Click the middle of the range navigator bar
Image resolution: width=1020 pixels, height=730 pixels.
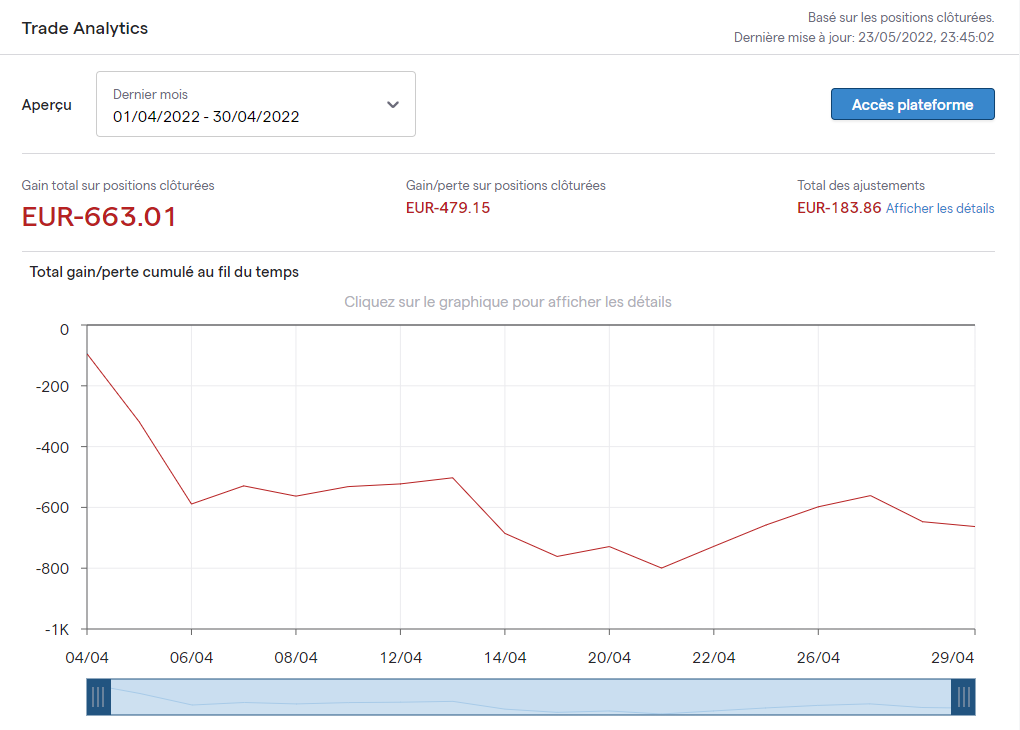point(530,697)
